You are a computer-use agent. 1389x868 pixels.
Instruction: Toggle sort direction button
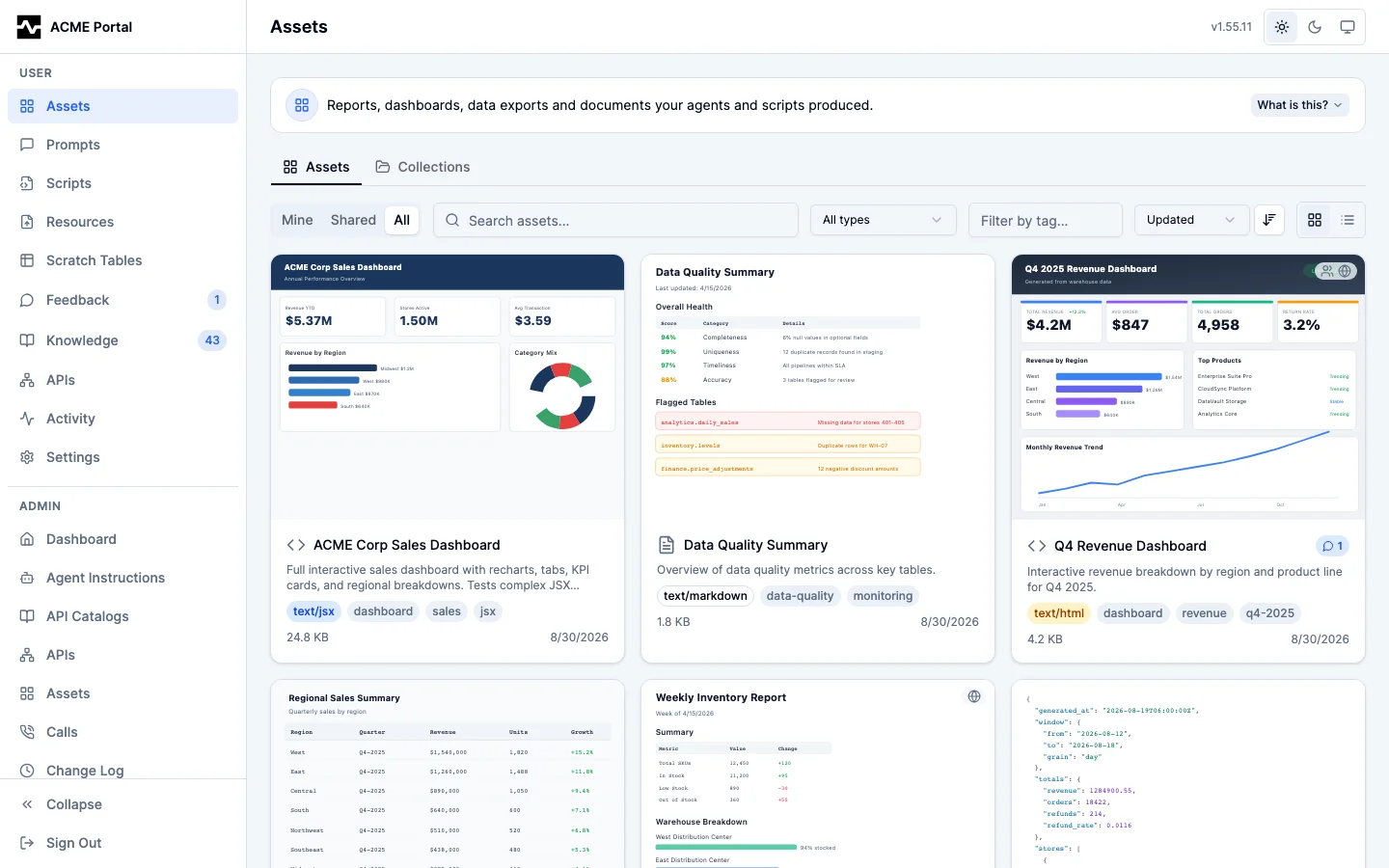(x=1269, y=220)
